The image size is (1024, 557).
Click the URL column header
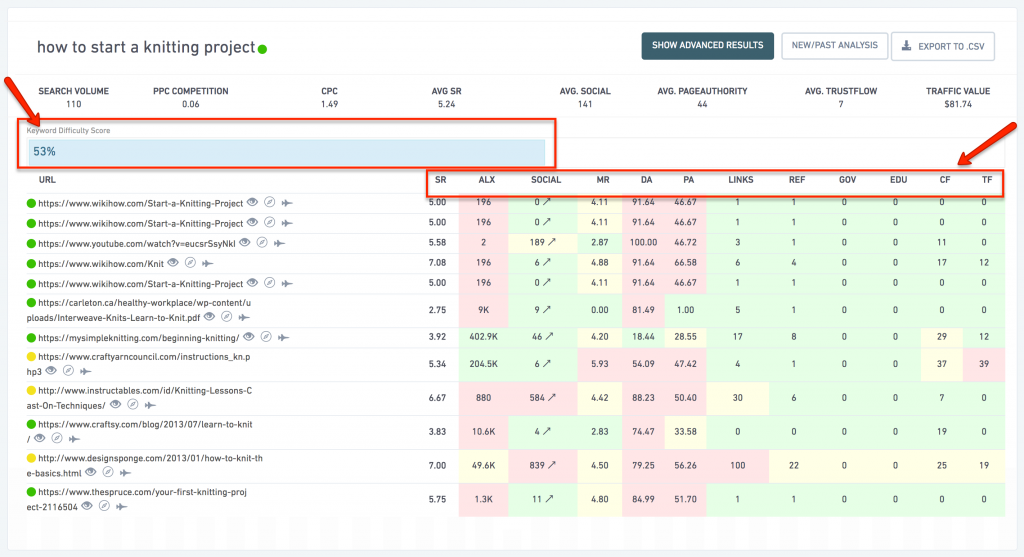tap(47, 180)
